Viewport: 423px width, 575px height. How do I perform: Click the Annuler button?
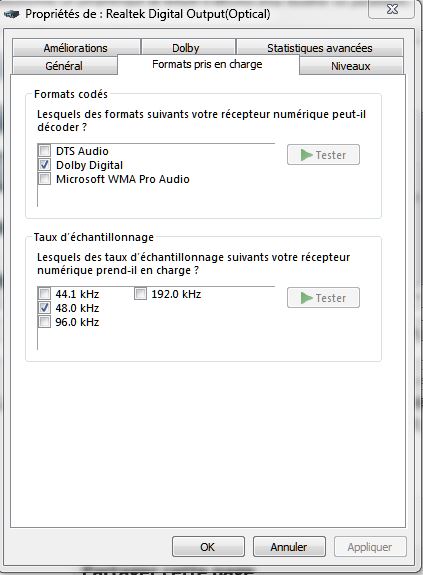[x=289, y=547]
